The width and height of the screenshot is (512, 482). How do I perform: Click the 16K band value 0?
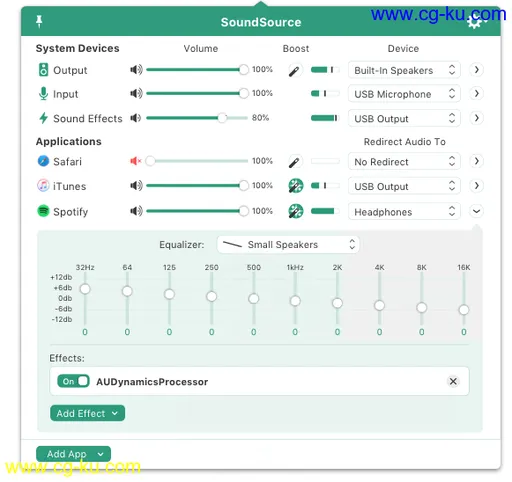click(x=464, y=332)
